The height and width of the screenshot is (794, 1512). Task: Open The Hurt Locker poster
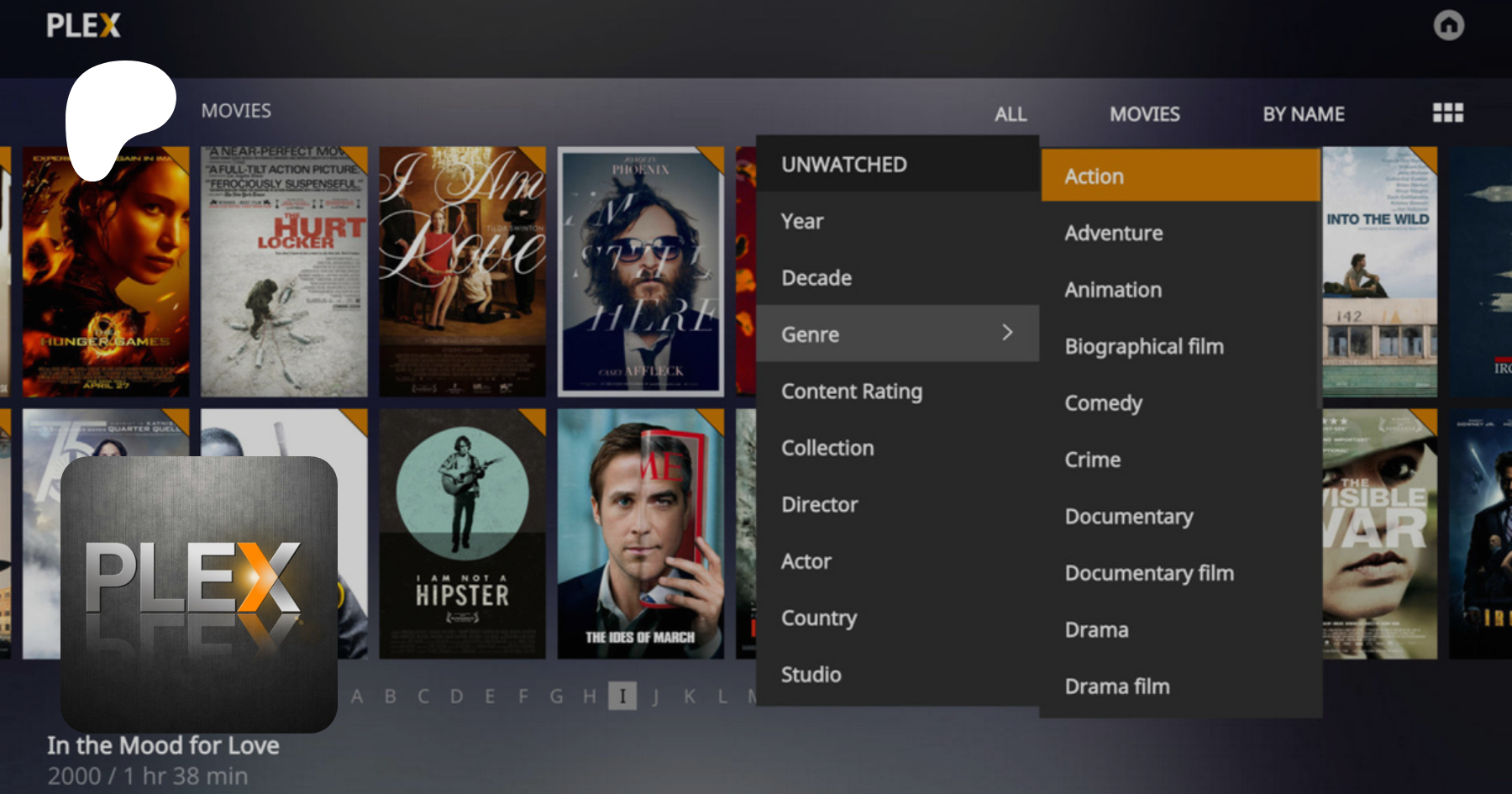pyautogui.click(x=284, y=271)
